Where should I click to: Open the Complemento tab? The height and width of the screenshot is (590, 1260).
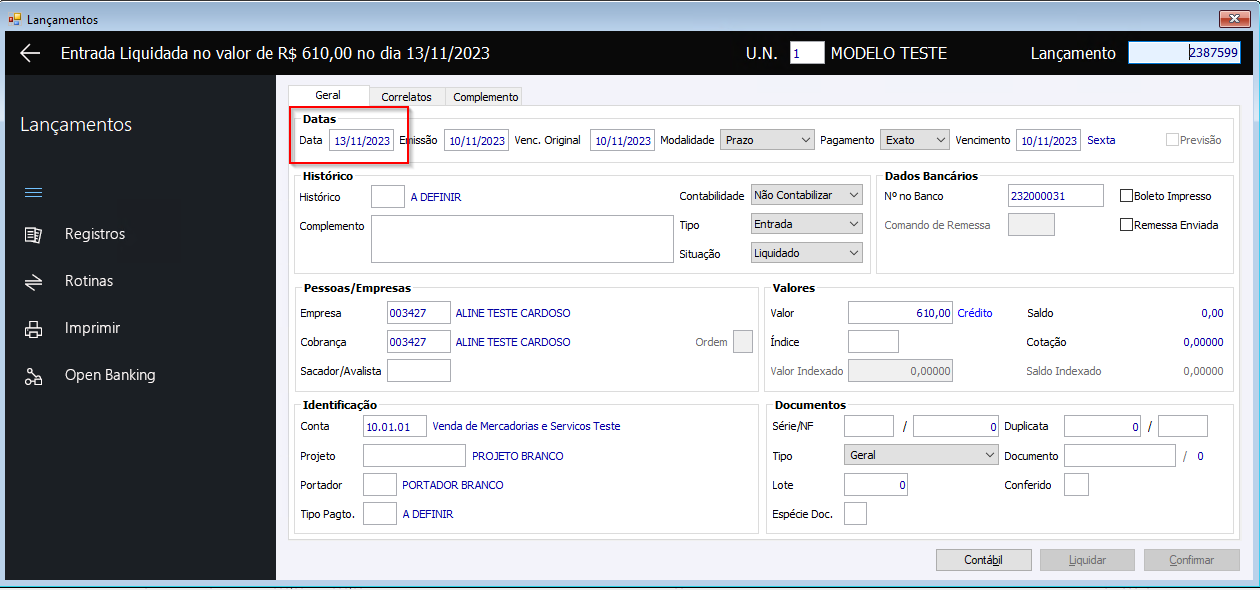pyautogui.click(x=485, y=97)
